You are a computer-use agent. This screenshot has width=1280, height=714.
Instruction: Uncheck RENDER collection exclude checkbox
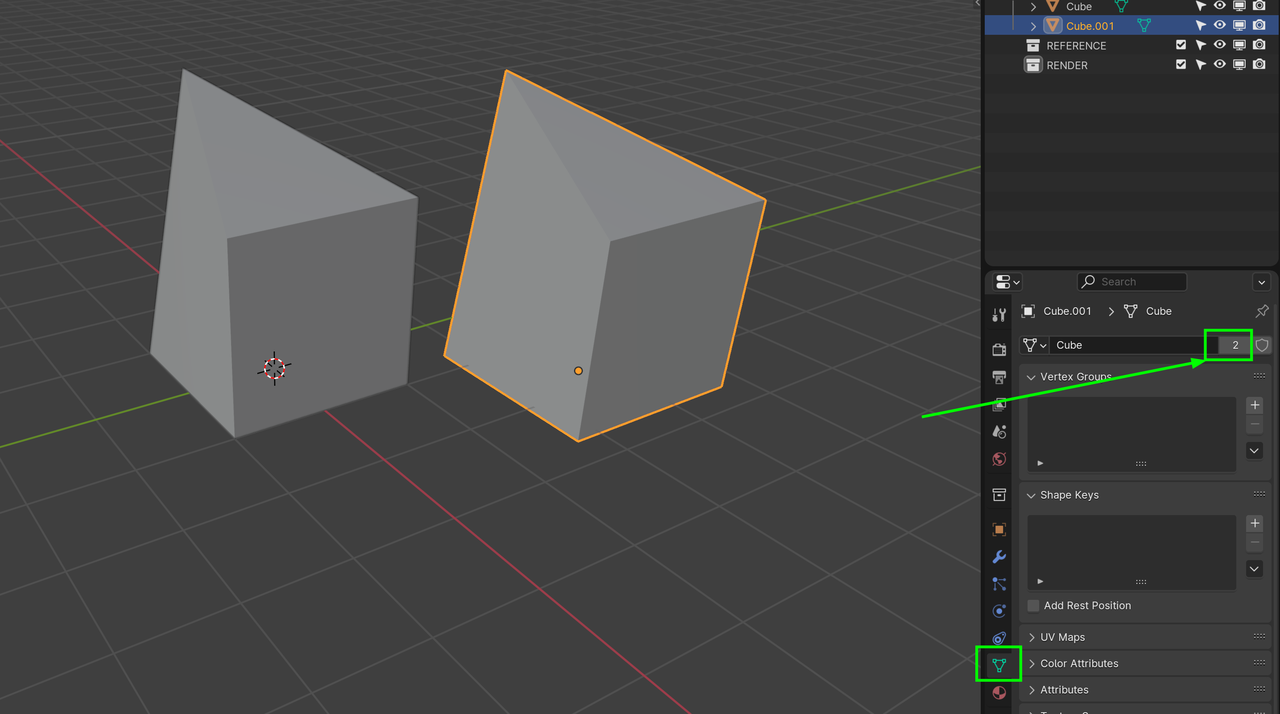(1181, 65)
